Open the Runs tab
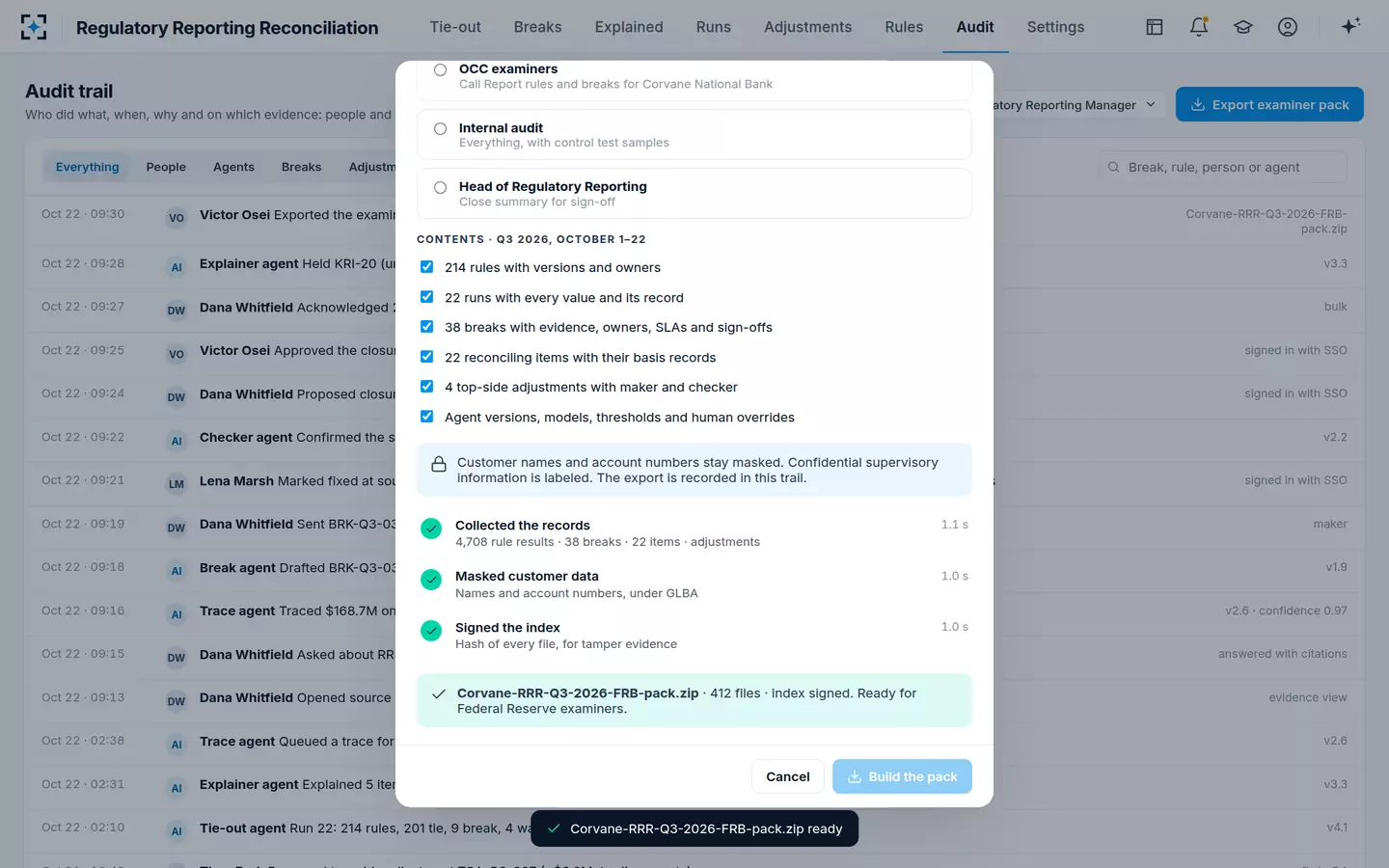1389x868 pixels. tap(714, 27)
